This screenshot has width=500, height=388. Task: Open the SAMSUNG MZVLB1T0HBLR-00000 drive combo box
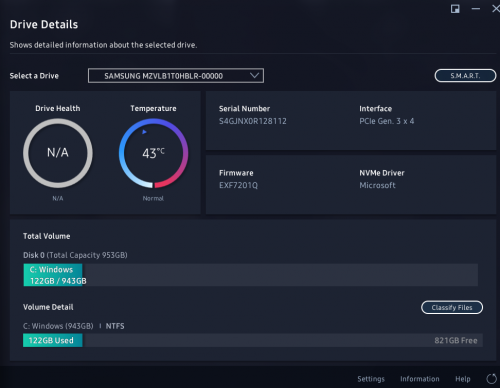[176, 76]
